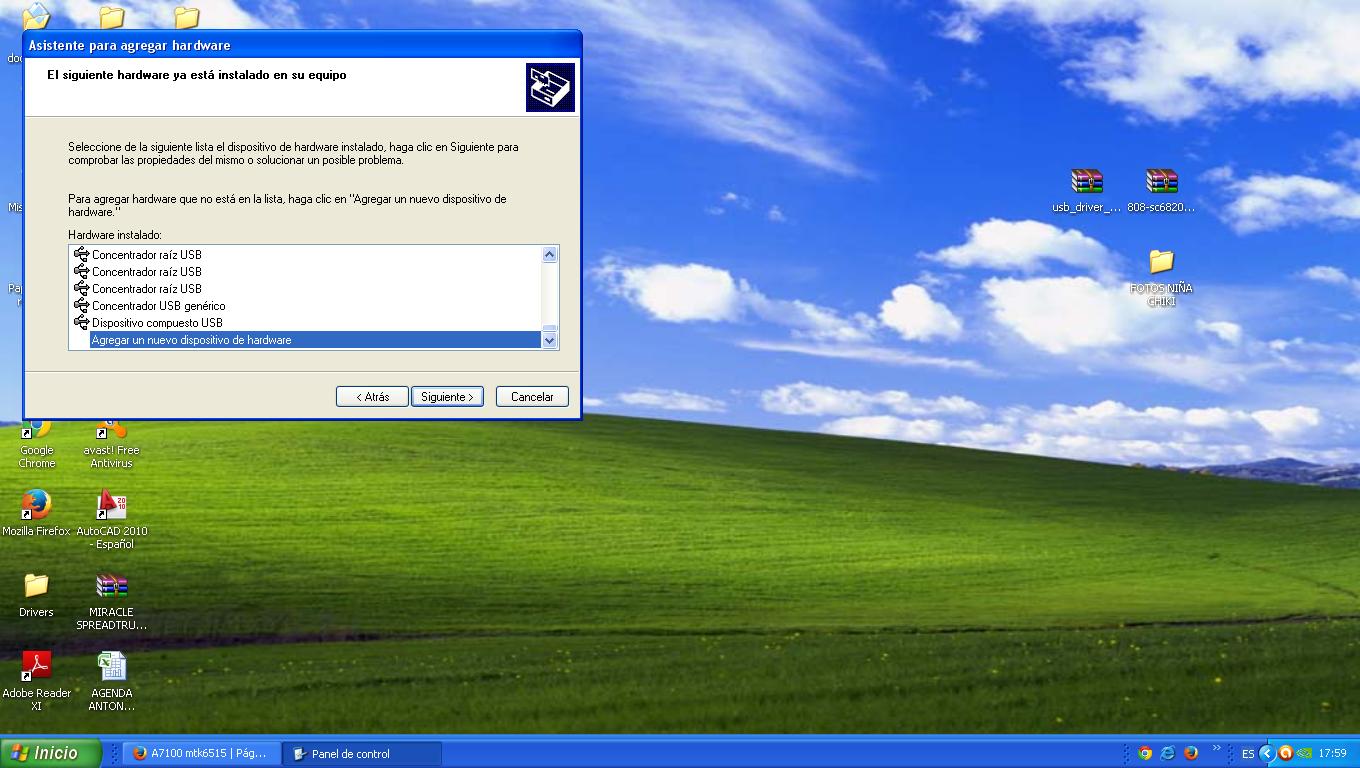This screenshot has width=1360, height=768.
Task: Click Internet Explorer quick launch icon
Action: (1167, 753)
